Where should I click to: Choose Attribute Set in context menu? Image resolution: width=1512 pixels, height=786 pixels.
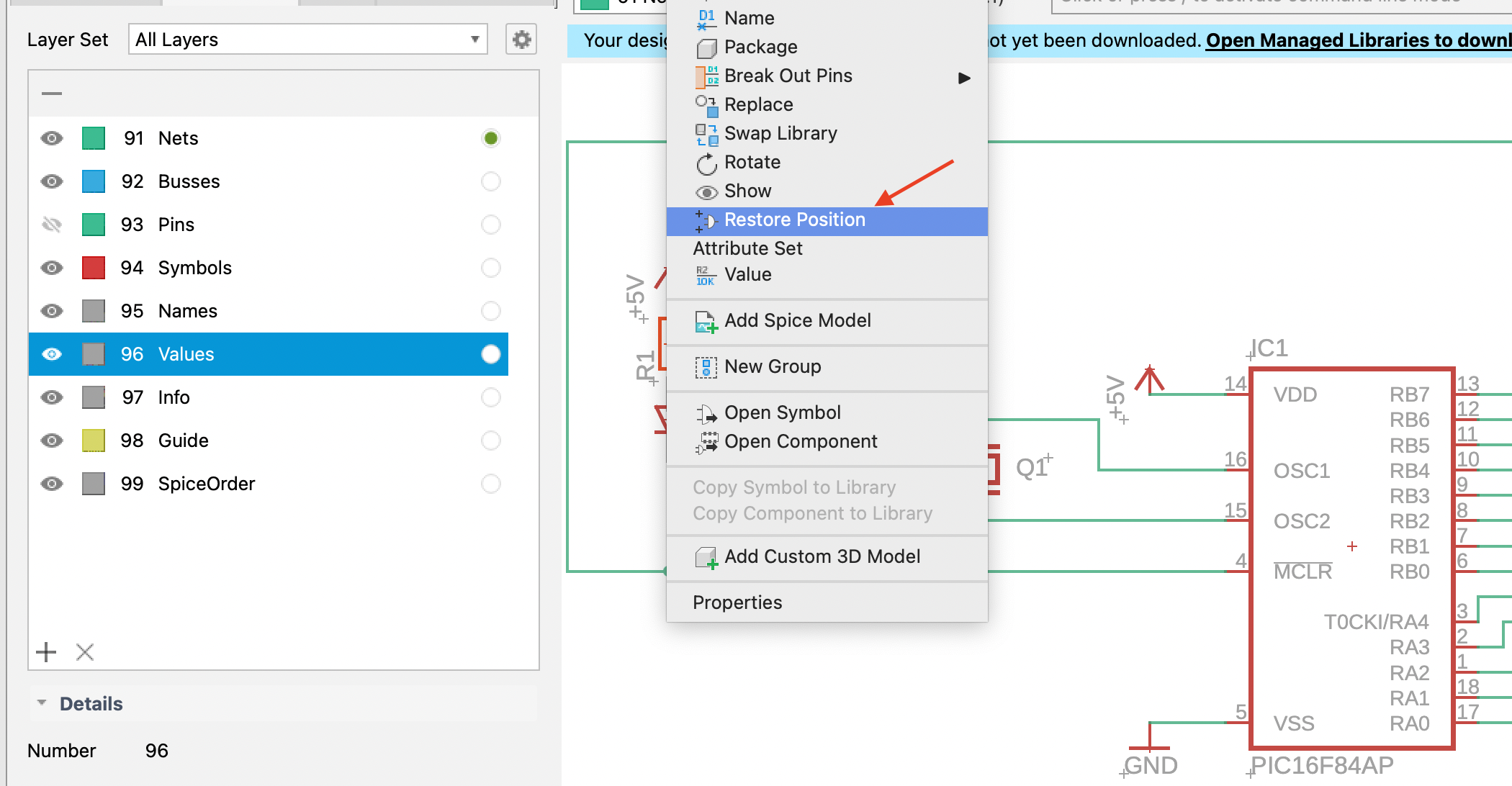747,249
